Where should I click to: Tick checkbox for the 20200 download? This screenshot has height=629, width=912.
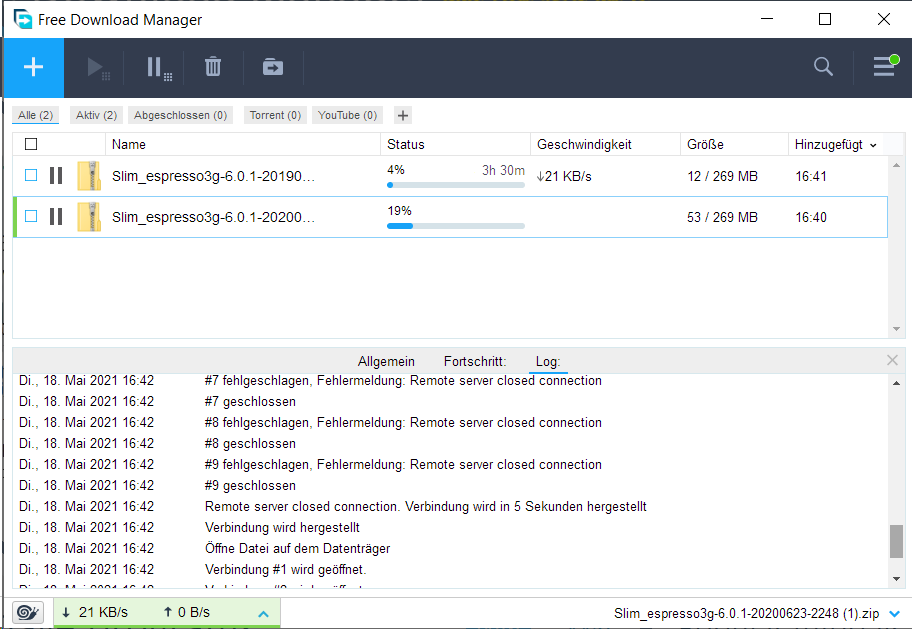pos(31,216)
